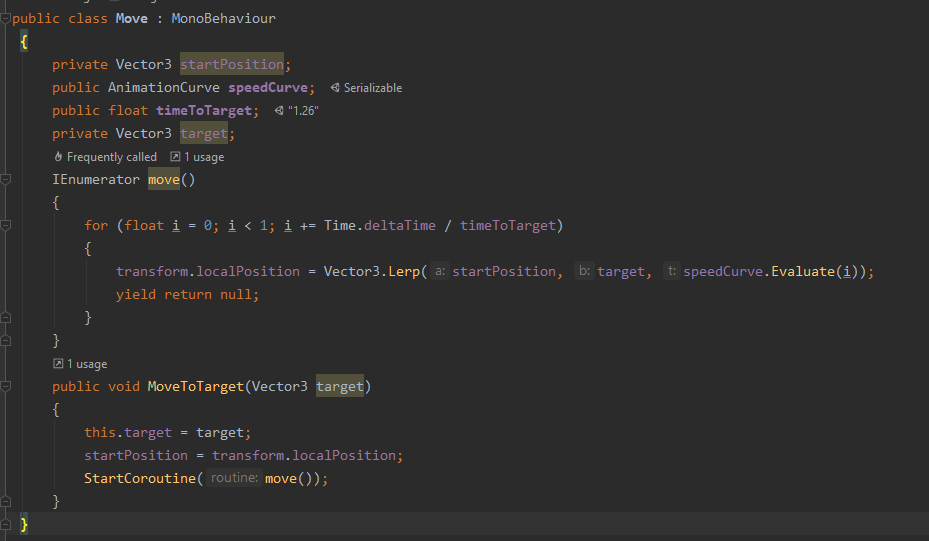The image size is (929, 541).
Task: Collapse the MoveToTarget method fold marker
Action: tap(5, 386)
